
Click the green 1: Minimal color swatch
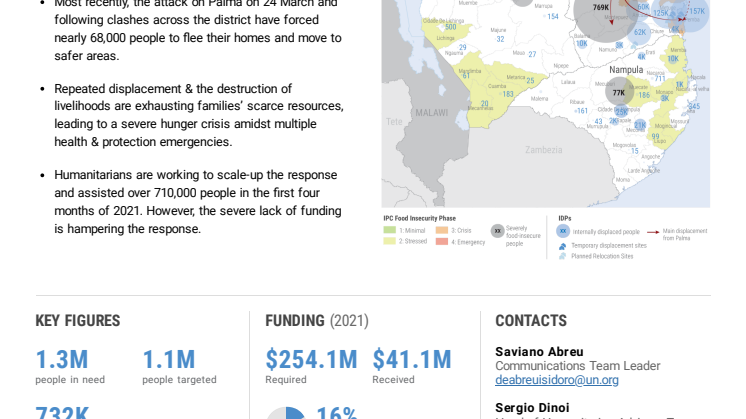390,230
